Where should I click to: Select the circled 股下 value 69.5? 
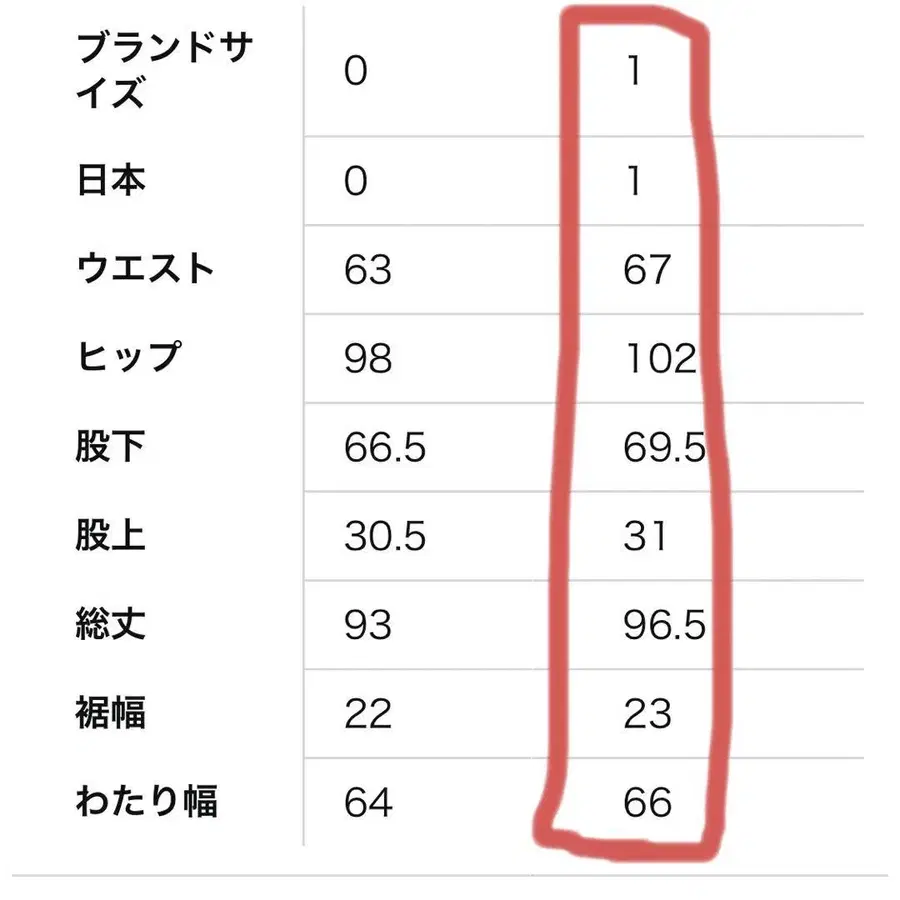(x=664, y=447)
